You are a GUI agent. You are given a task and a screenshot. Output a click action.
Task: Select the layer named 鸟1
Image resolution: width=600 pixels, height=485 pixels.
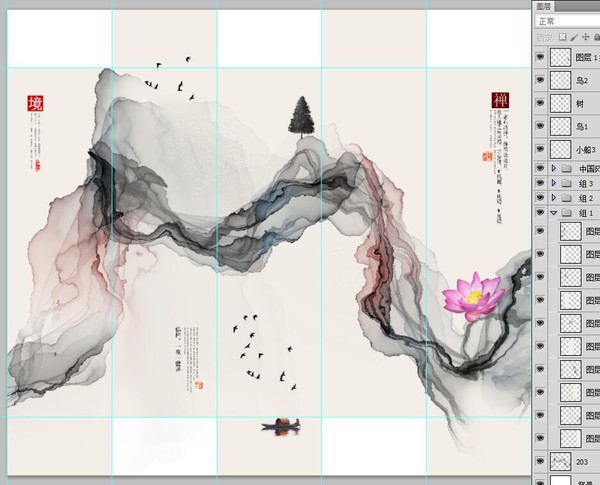point(582,127)
